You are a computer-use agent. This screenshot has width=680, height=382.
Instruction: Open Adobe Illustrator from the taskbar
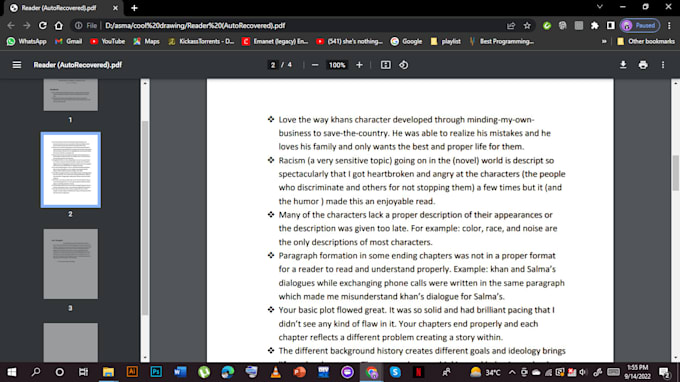(132, 372)
